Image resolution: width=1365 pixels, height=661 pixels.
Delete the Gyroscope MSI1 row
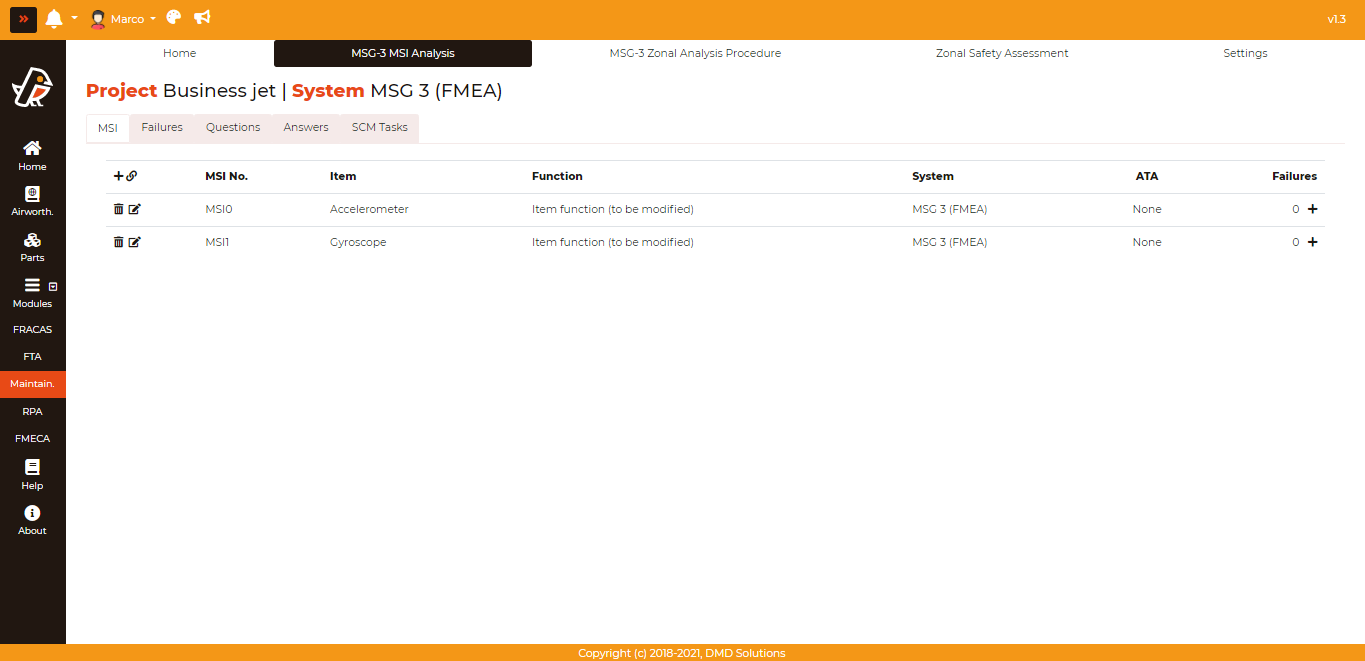point(118,242)
